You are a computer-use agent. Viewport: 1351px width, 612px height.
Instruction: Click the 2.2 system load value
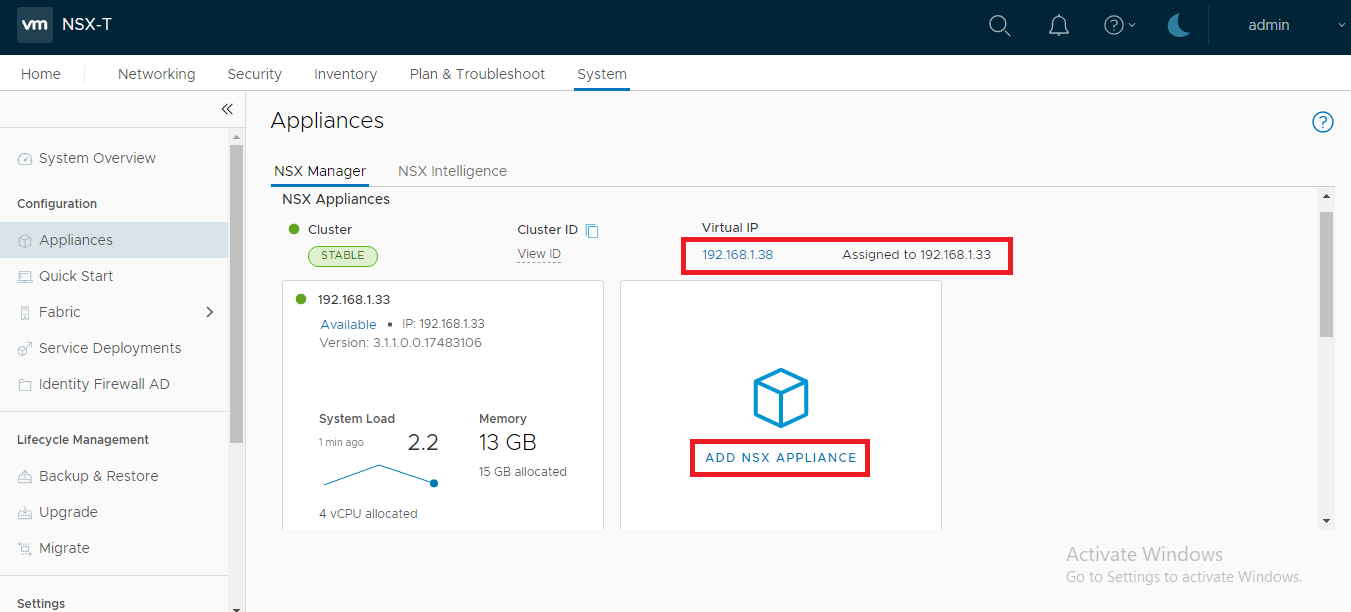tap(422, 442)
